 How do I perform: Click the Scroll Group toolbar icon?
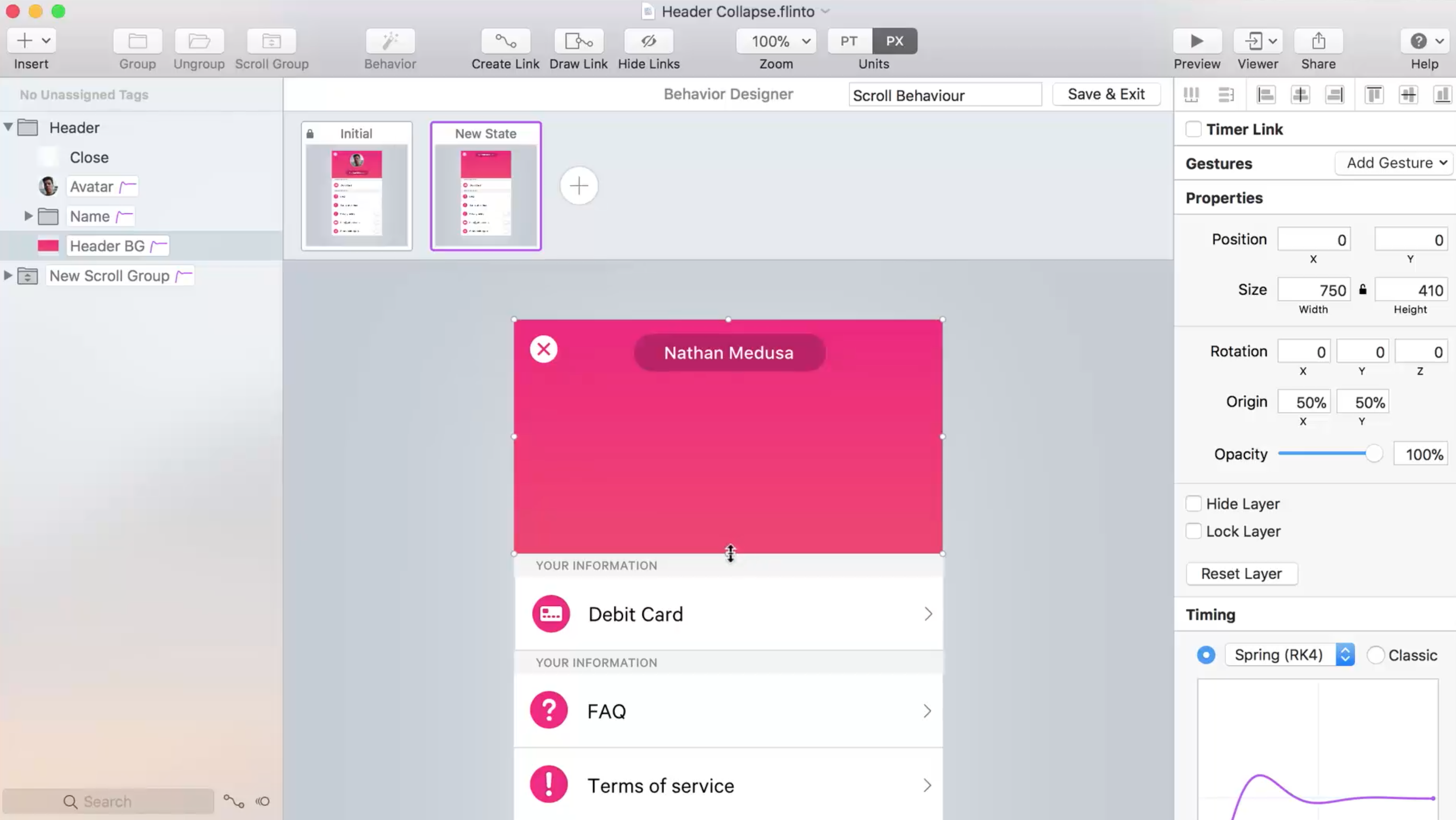coord(271,41)
